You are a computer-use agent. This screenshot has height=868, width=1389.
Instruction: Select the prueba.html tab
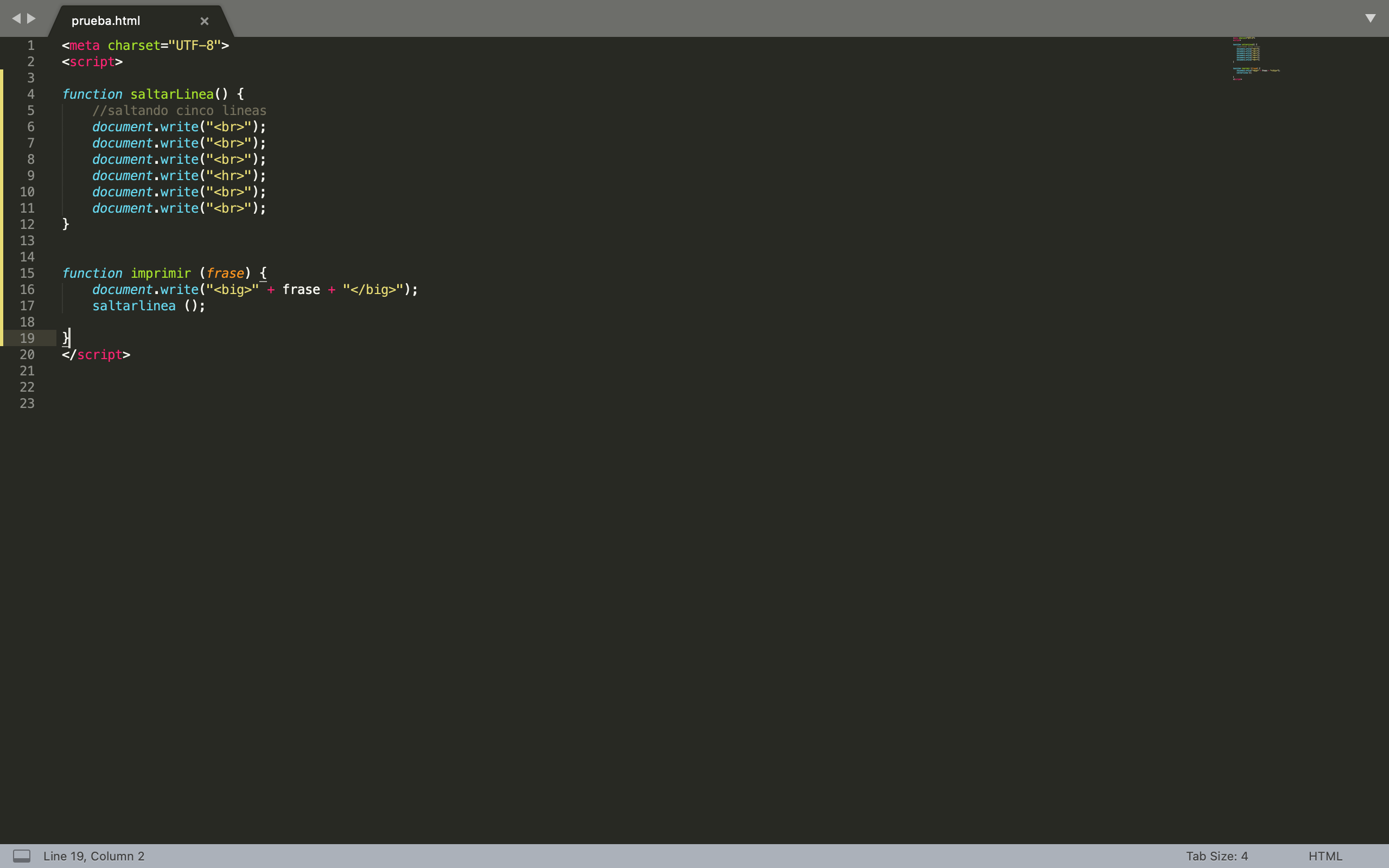click(x=141, y=21)
